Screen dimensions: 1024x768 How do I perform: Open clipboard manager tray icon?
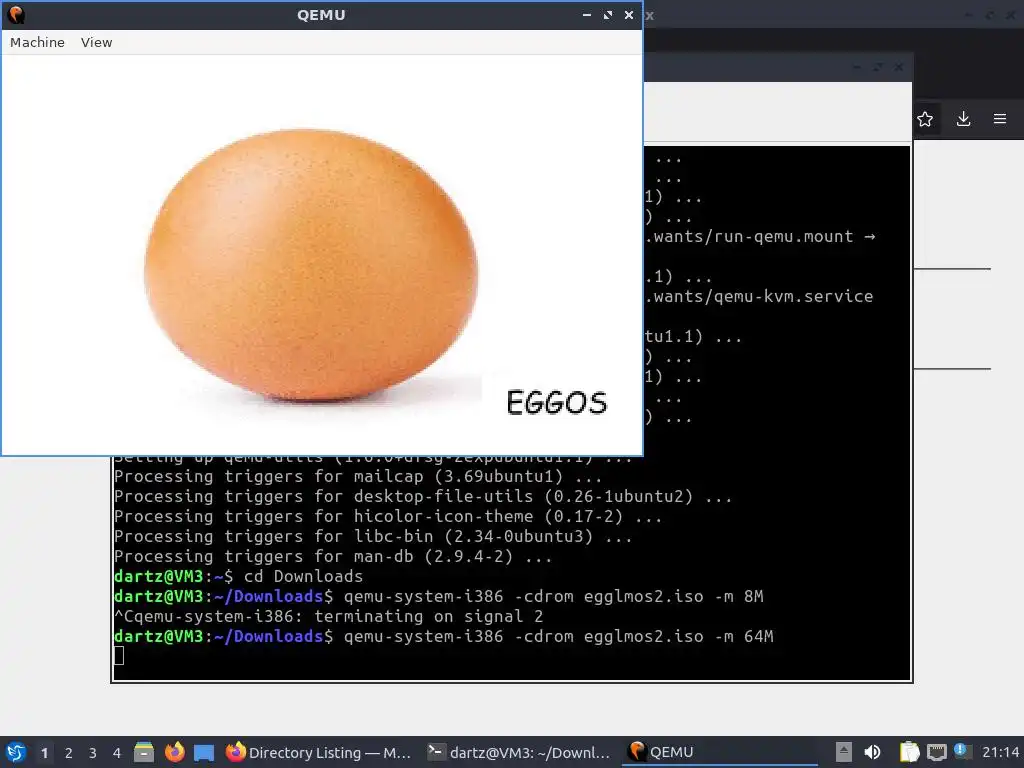909,752
